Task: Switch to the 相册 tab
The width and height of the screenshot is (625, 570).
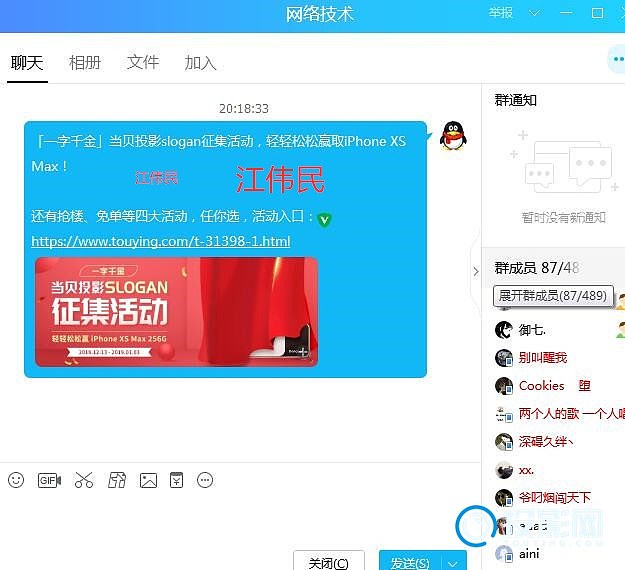Action: (x=85, y=62)
